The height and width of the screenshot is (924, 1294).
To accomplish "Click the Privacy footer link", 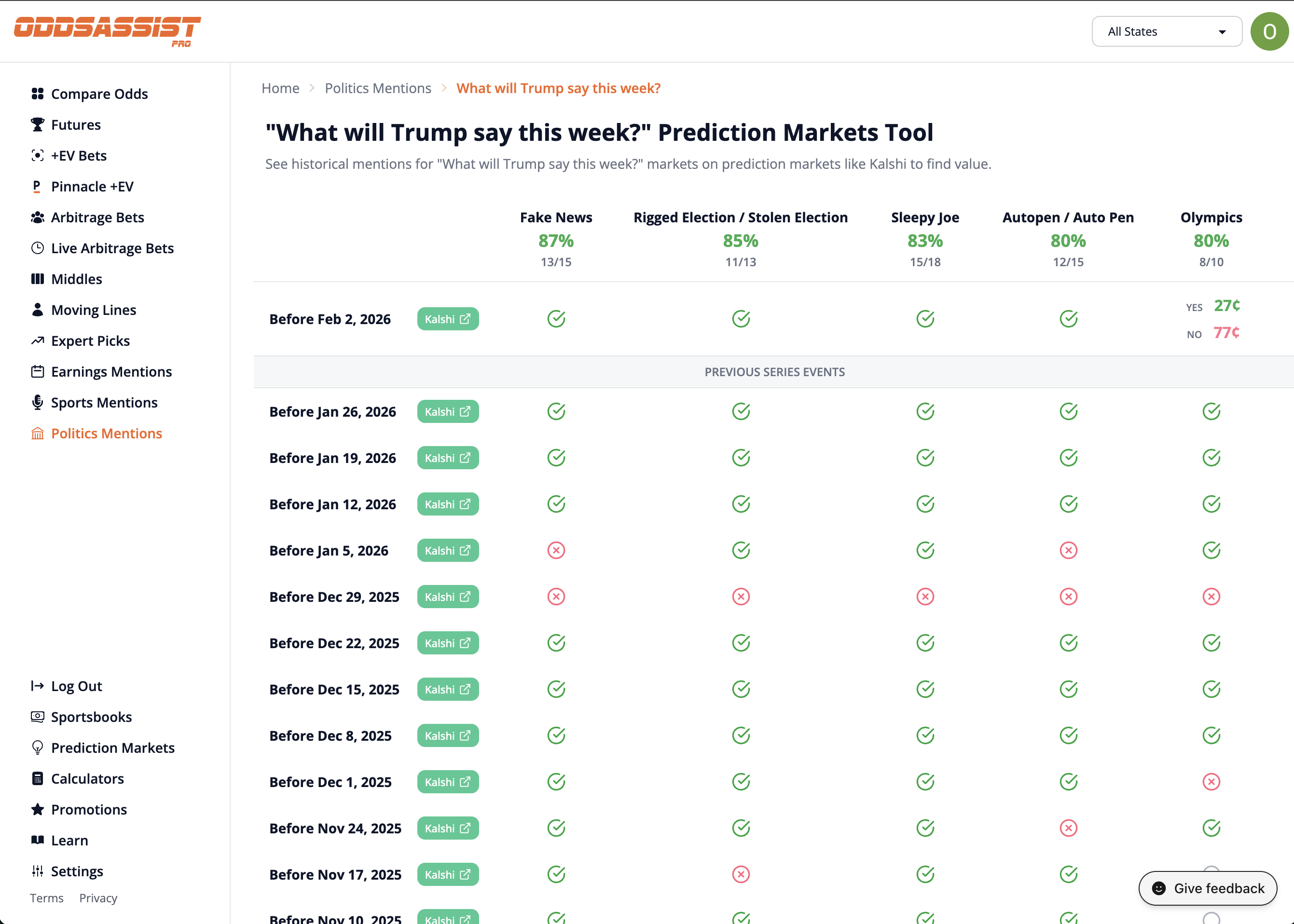I will 98,898.
